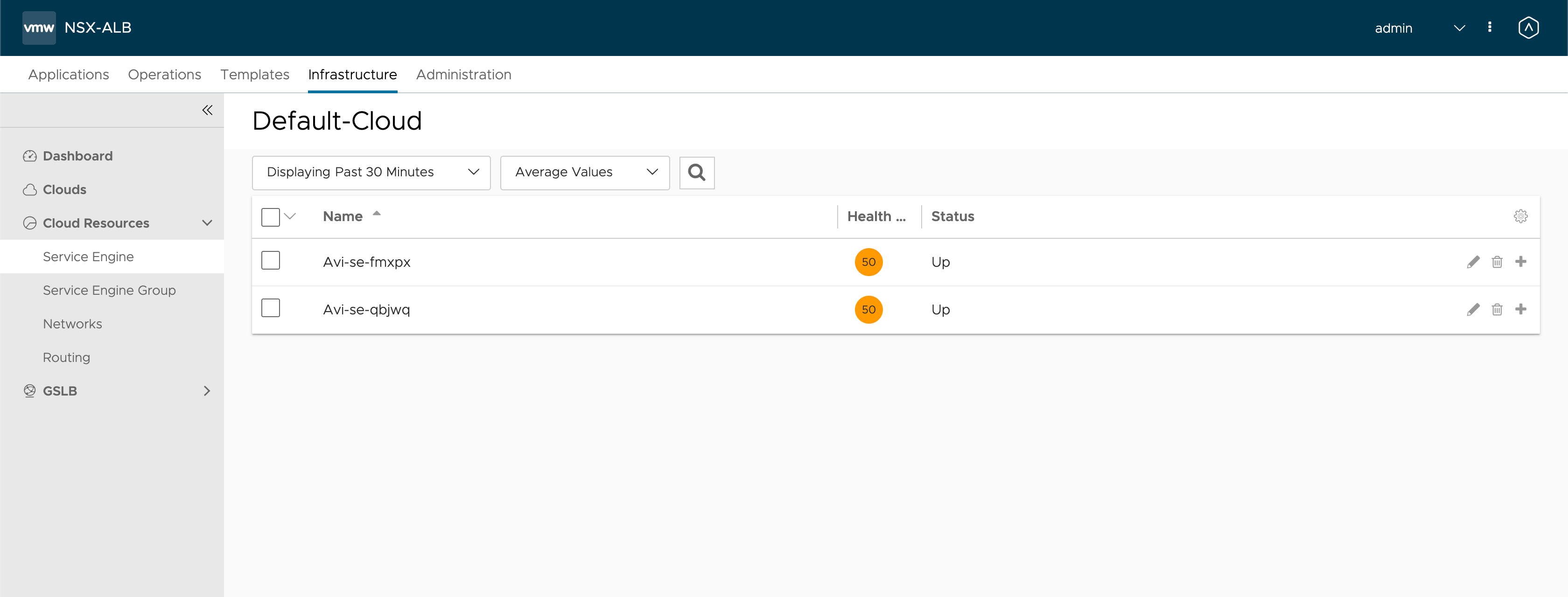Collapse sidebar with double chevron icon

tap(208, 110)
